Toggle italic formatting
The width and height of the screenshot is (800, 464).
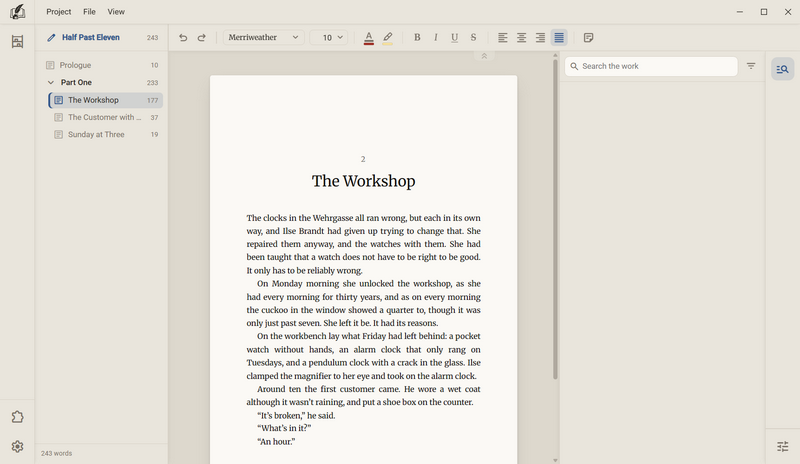(x=436, y=37)
